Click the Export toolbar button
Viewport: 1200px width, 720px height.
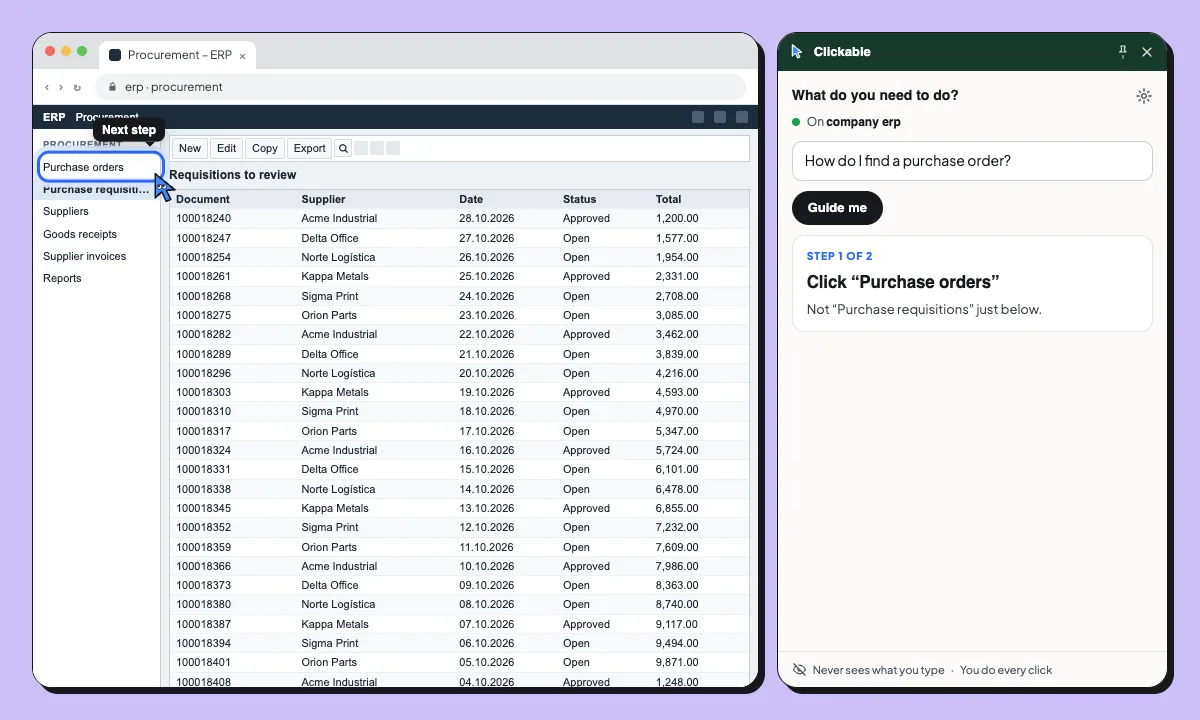click(309, 148)
